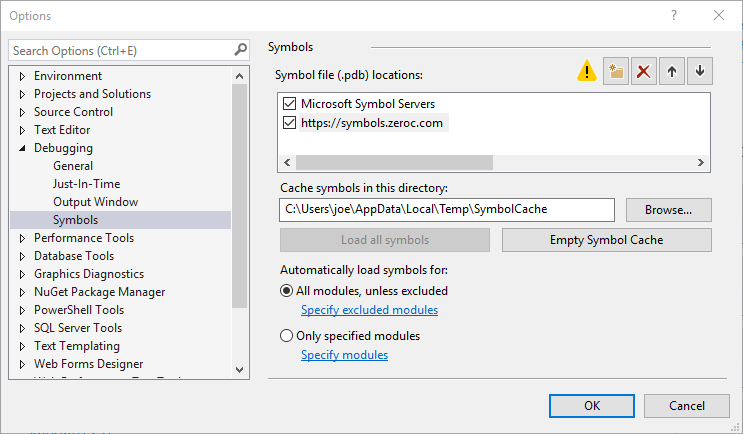Viewport: 743px width, 434px height.
Task: Expand the Text Editor node
Action: coord(22,130)
